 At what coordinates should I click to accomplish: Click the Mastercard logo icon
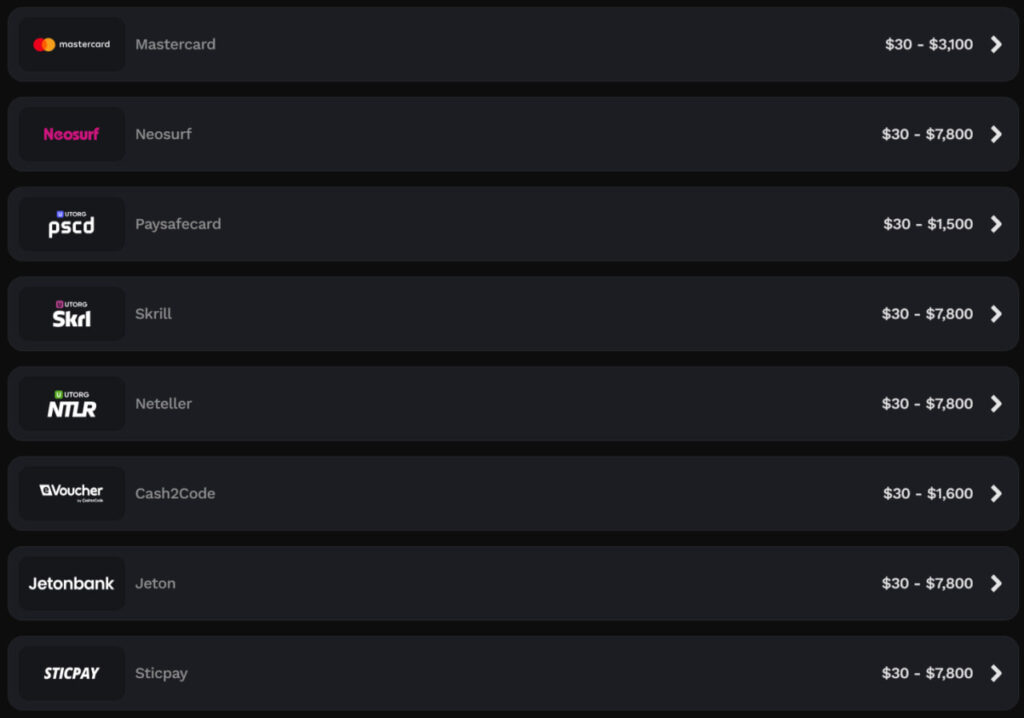72,44
